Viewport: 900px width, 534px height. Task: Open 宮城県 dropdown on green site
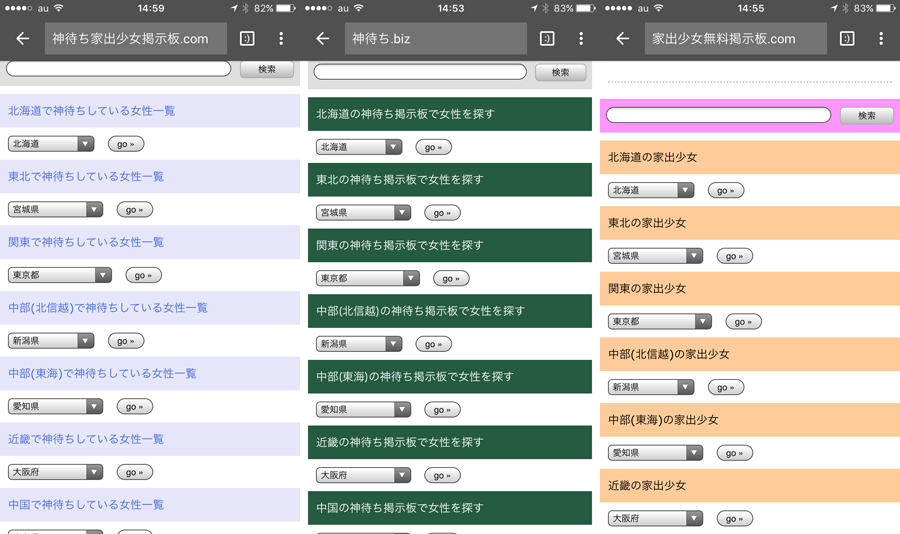[x=363, y=212]
